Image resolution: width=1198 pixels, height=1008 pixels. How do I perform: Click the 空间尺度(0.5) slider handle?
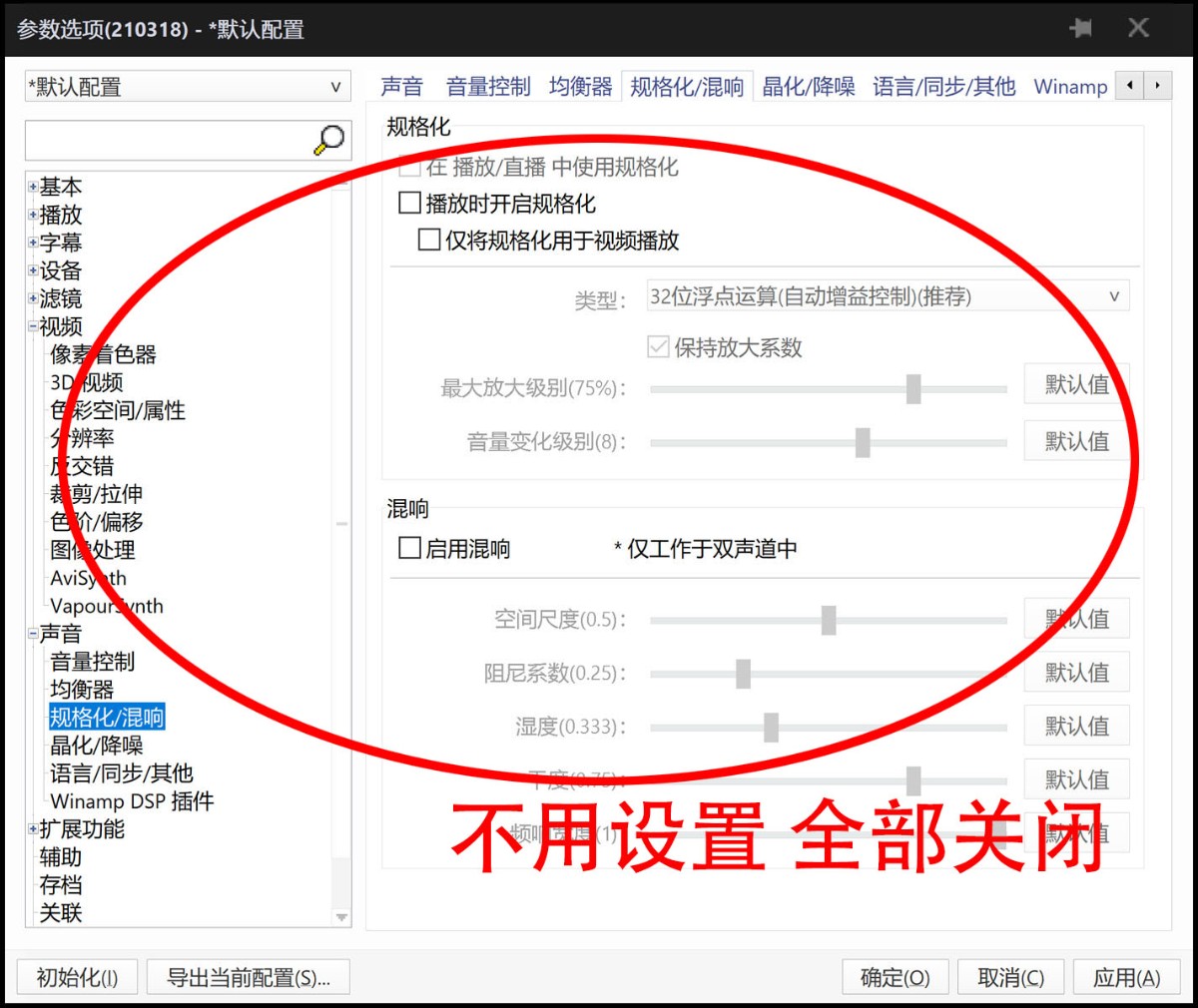tap(829, 620)
